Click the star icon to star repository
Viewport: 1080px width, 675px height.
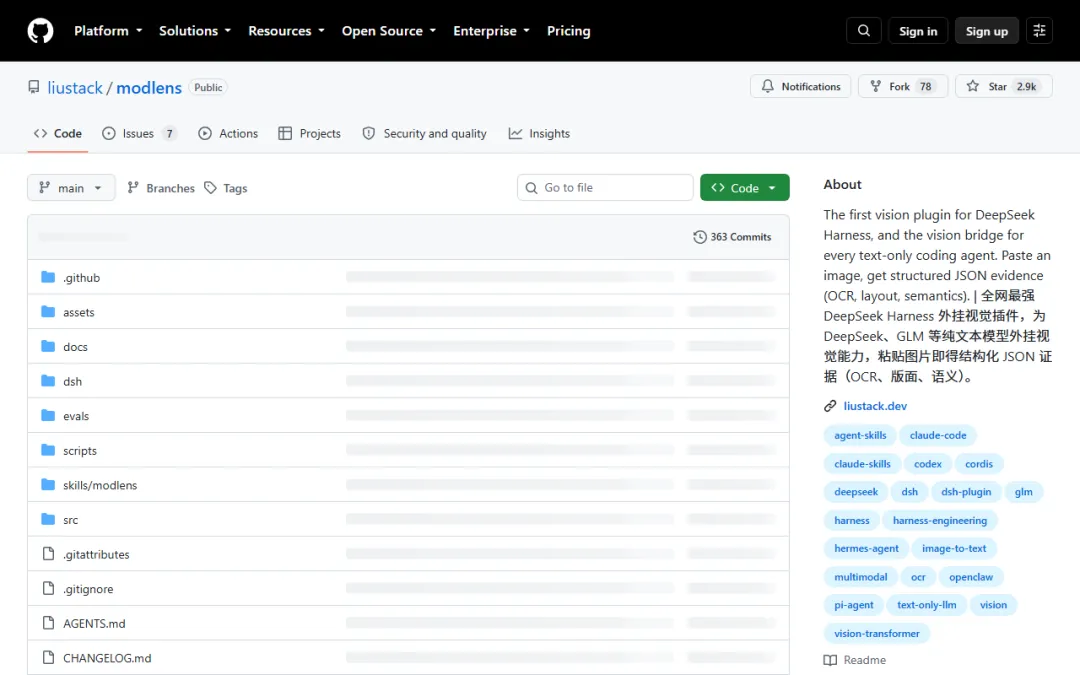[x=973, y=86]
